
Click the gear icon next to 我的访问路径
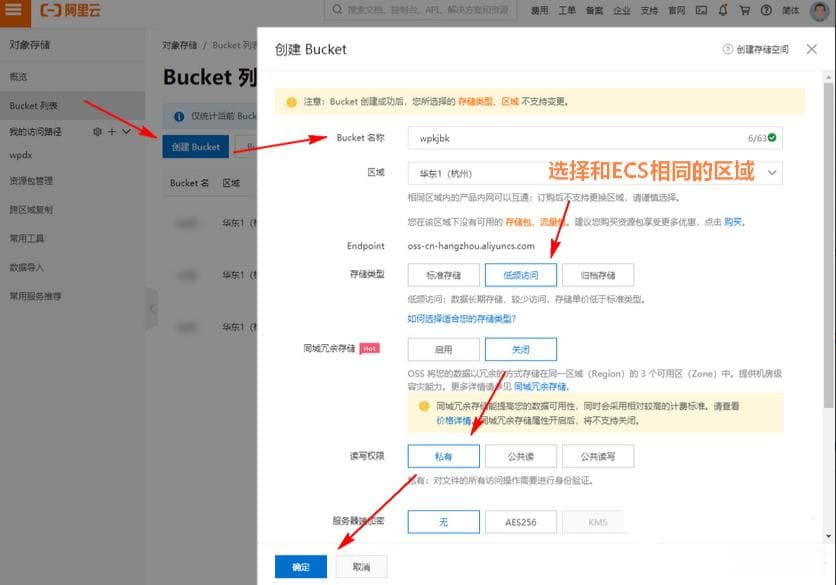[x=97, y=131]
